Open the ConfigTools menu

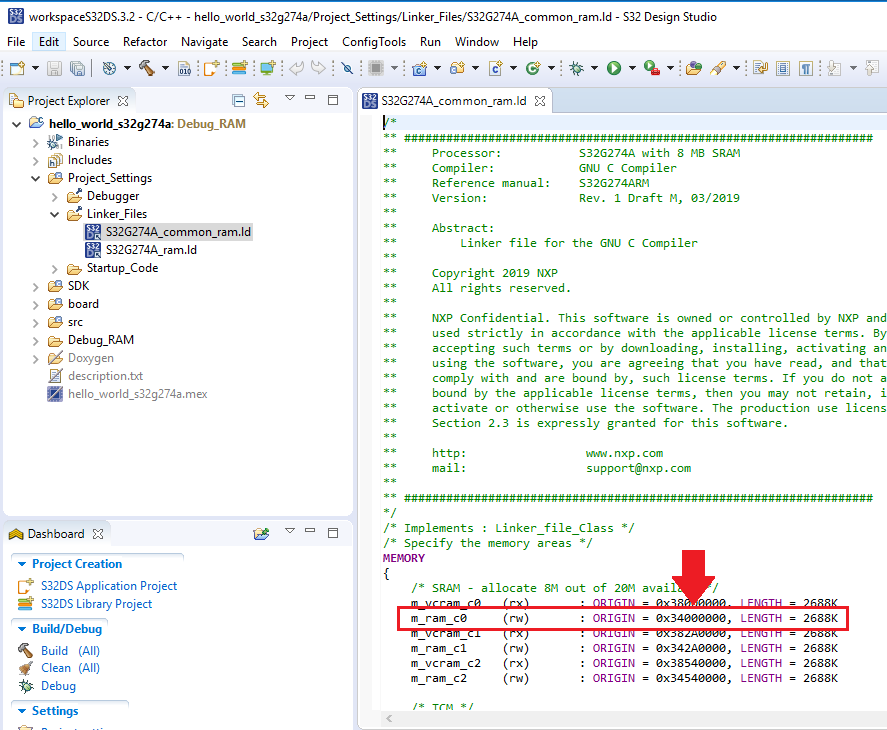point(373,42)
